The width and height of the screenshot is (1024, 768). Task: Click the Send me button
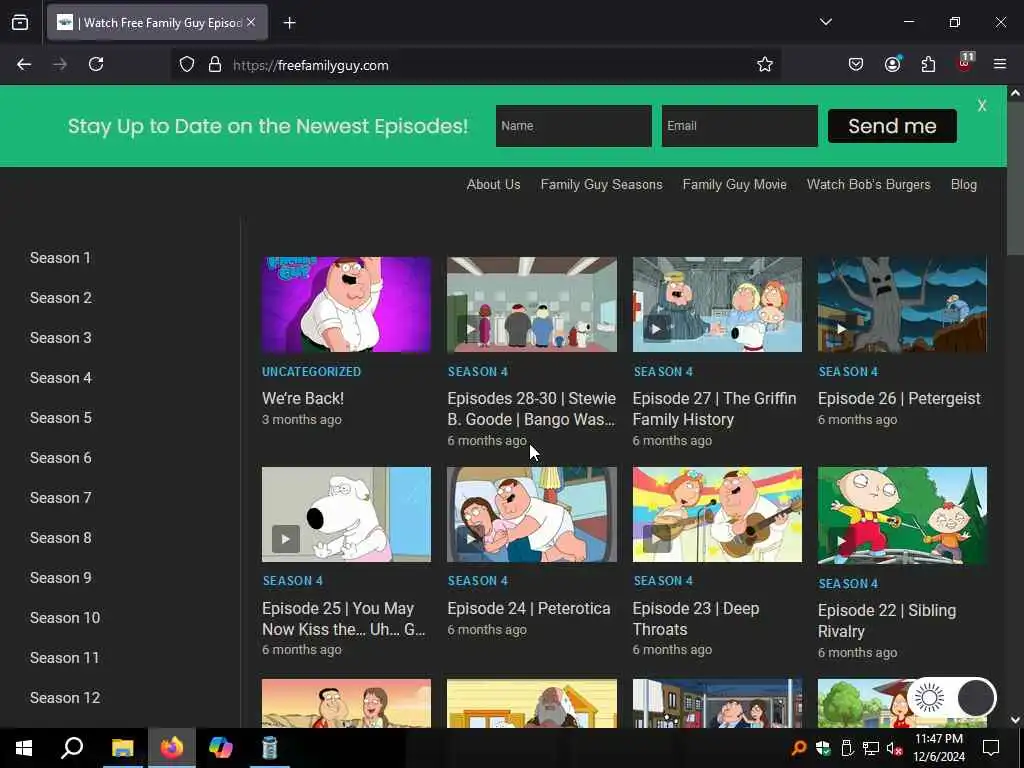[892, 126]
